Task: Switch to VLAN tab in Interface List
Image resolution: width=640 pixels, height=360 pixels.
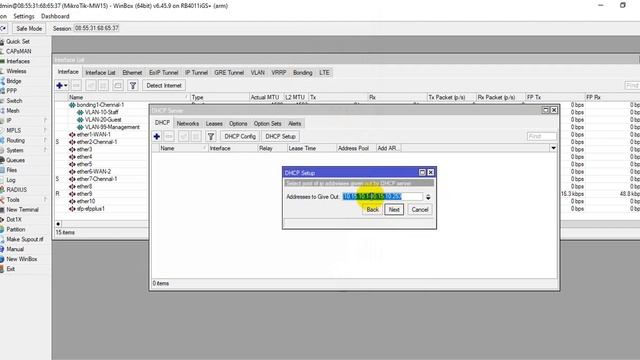Action: coord(258,73)
